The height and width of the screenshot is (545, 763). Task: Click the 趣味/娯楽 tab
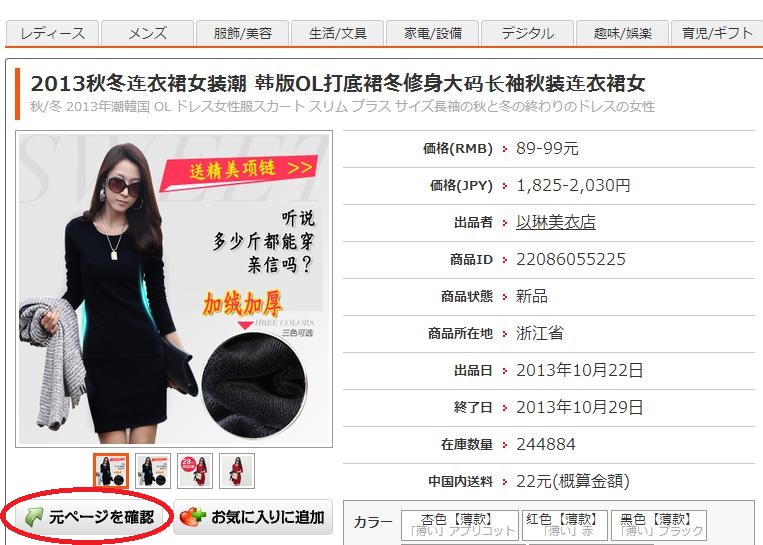click(623, 33)
